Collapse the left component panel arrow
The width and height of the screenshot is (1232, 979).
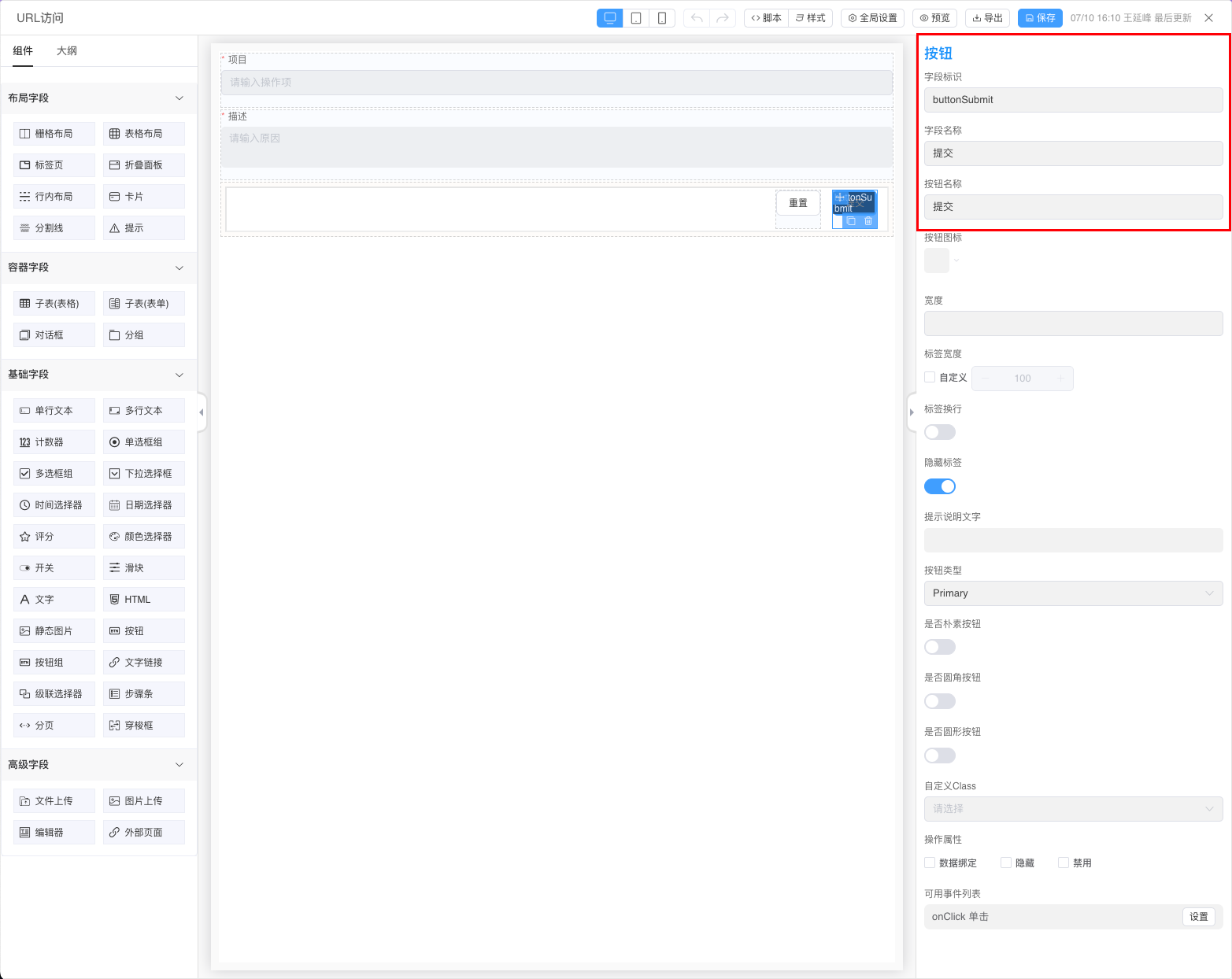pos(202,412)
